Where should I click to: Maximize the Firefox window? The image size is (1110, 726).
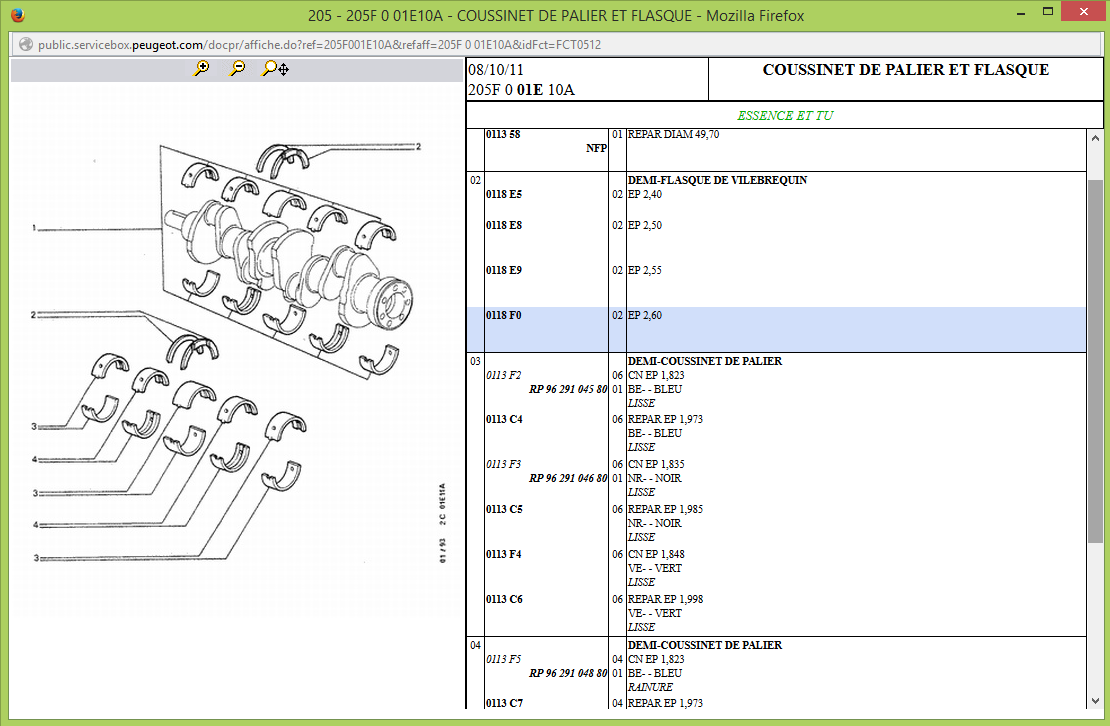pyautogui.click(x=1048, y=12)
